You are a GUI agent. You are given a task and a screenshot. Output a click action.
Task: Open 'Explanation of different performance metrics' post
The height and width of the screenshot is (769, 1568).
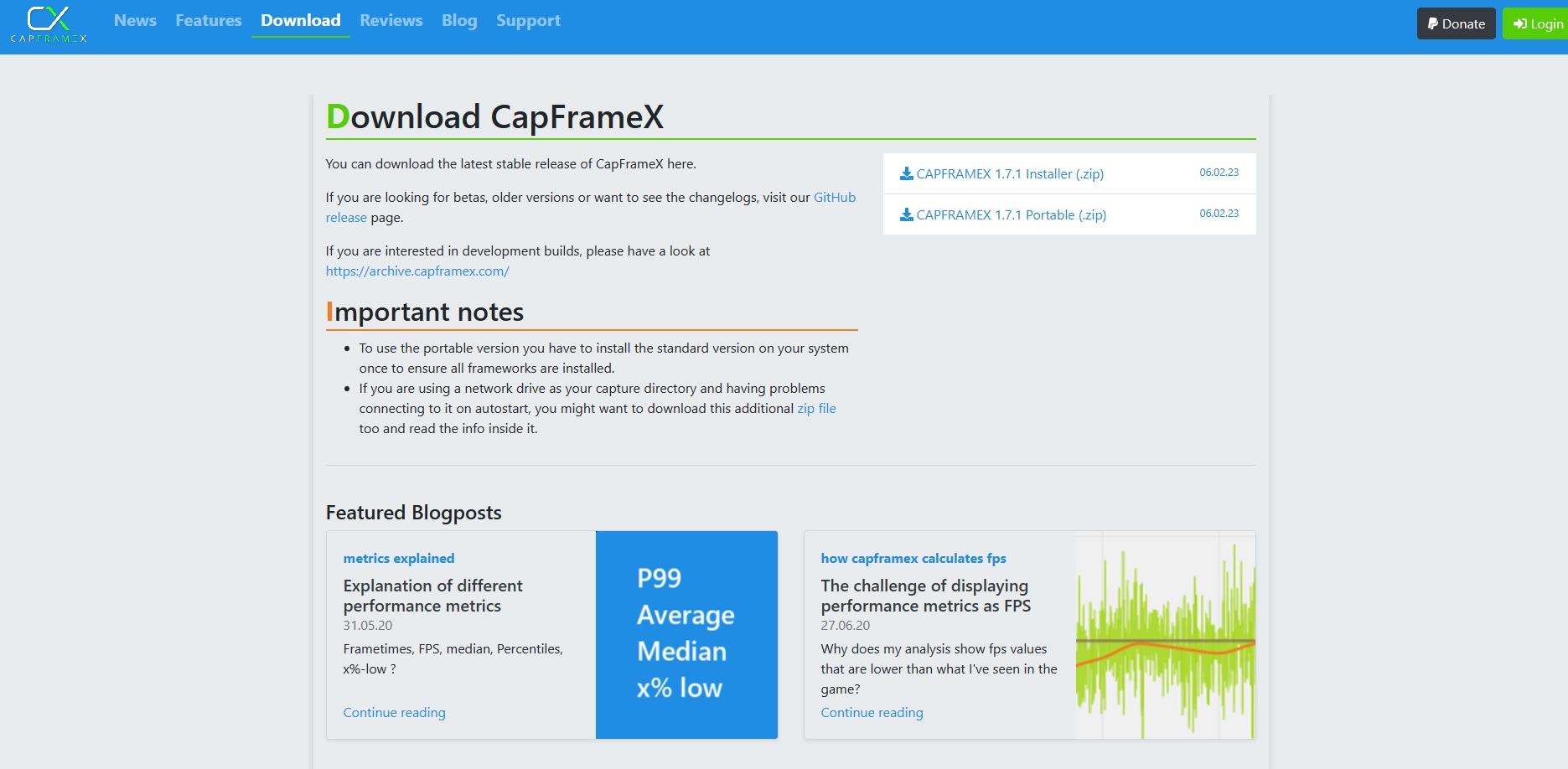point(432,596)
